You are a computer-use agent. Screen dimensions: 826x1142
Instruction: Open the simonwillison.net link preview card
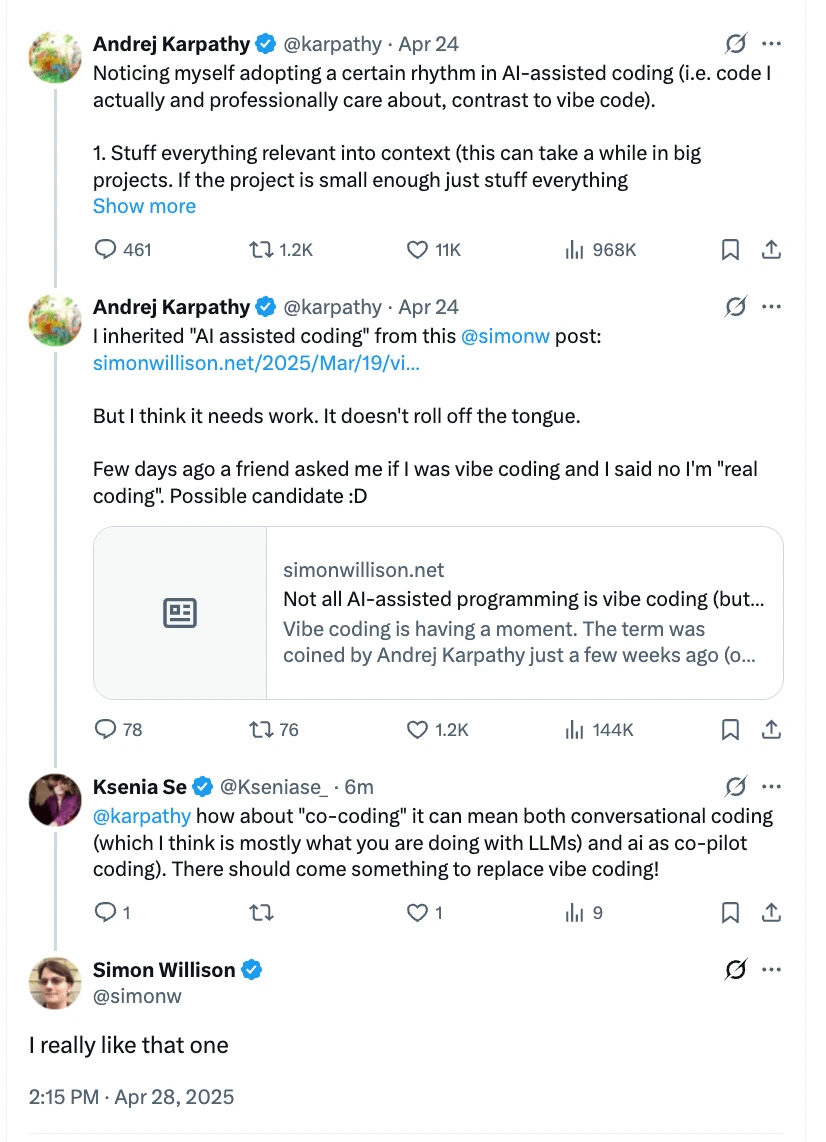438,612
